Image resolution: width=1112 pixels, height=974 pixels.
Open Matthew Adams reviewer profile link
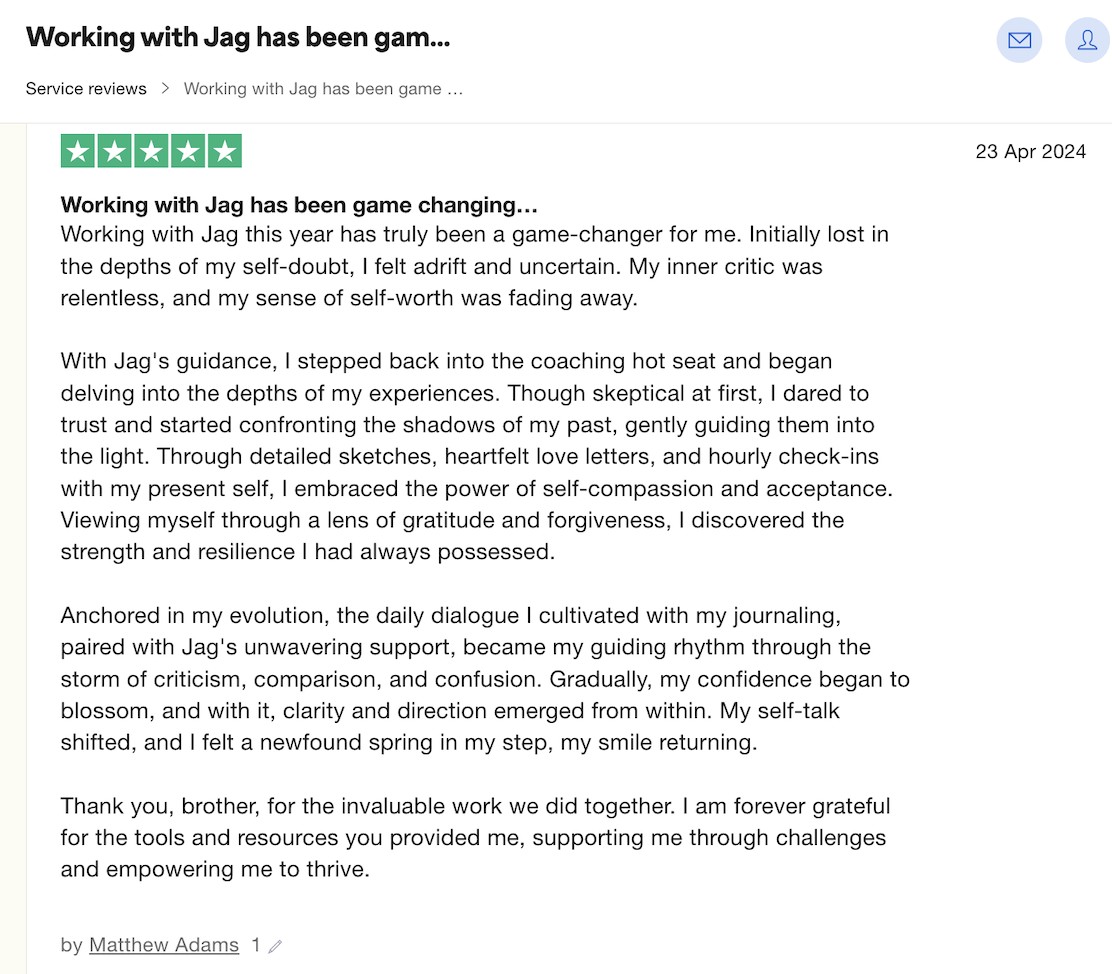coord(164,945)
